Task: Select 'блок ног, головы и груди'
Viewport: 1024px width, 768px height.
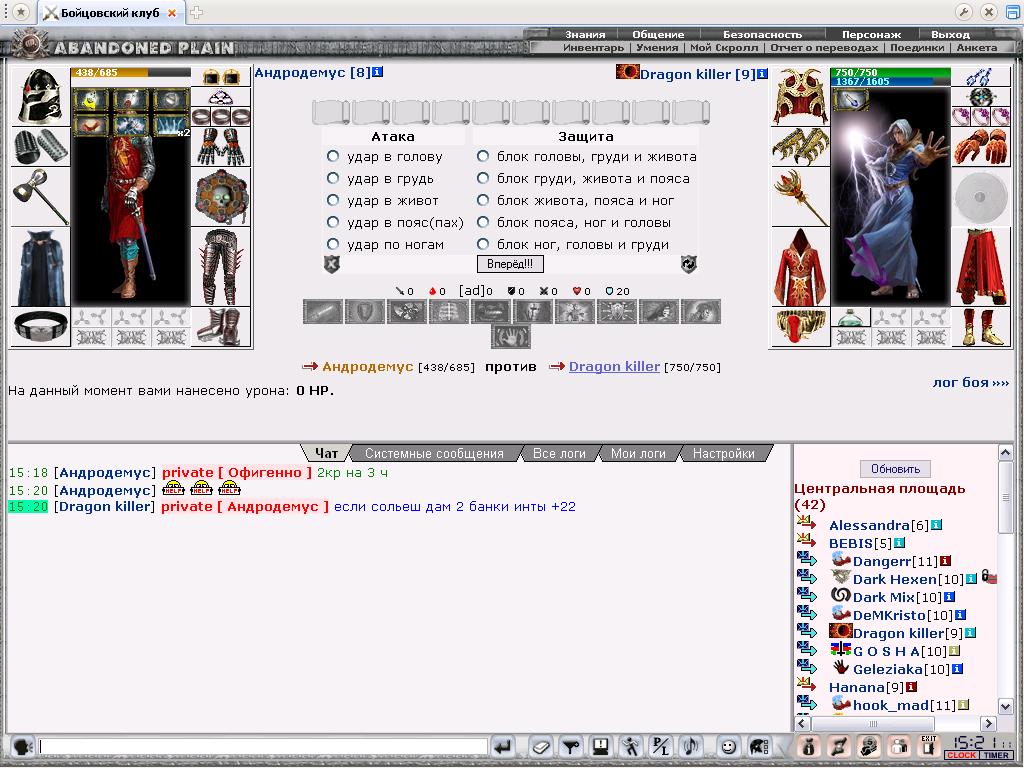Action: [483, 244]
